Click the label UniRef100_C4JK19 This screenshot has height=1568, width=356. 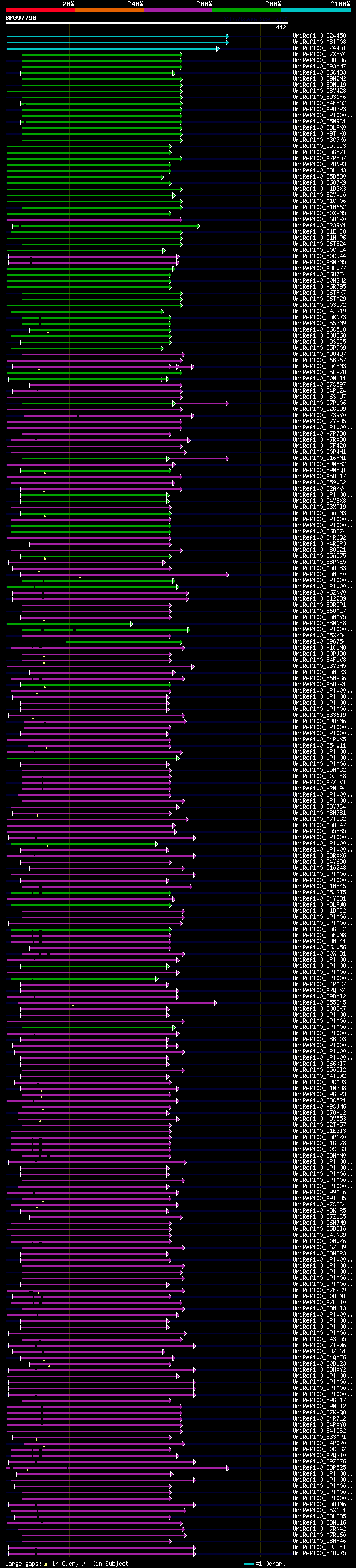[319, 311]
